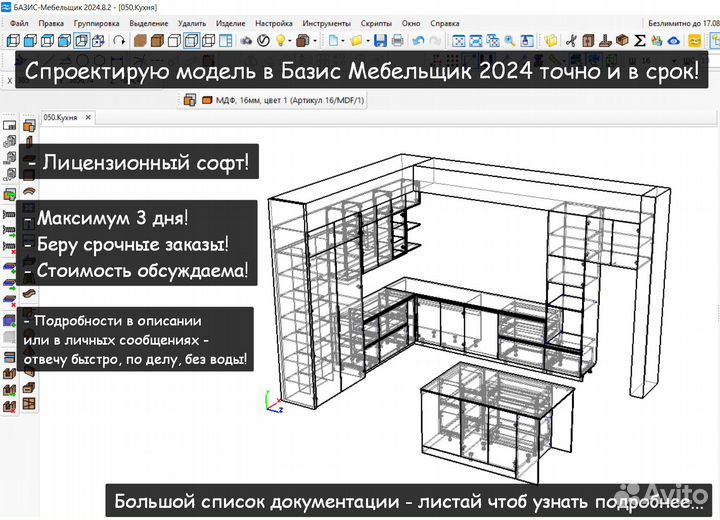The height and width of the screenshot is (520, 720).
Task: Open the Файл menu
Action: point(19,23)
